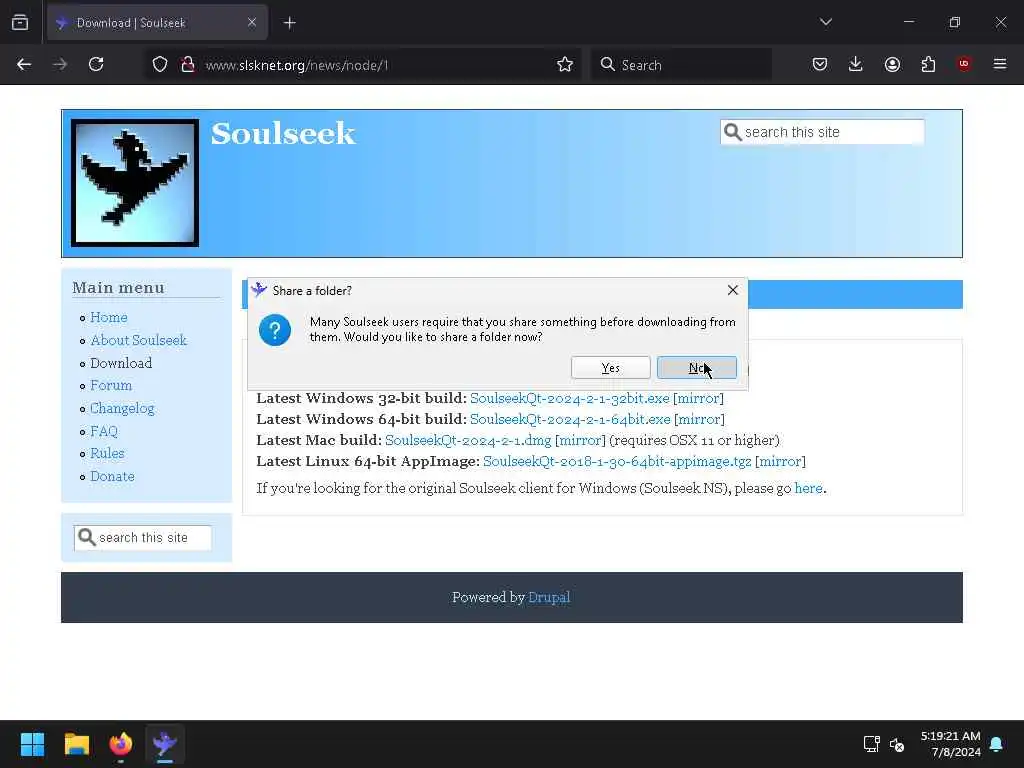Bookmark this page with the star icon
1024x768 pixels.
click(x=565, y=65)
